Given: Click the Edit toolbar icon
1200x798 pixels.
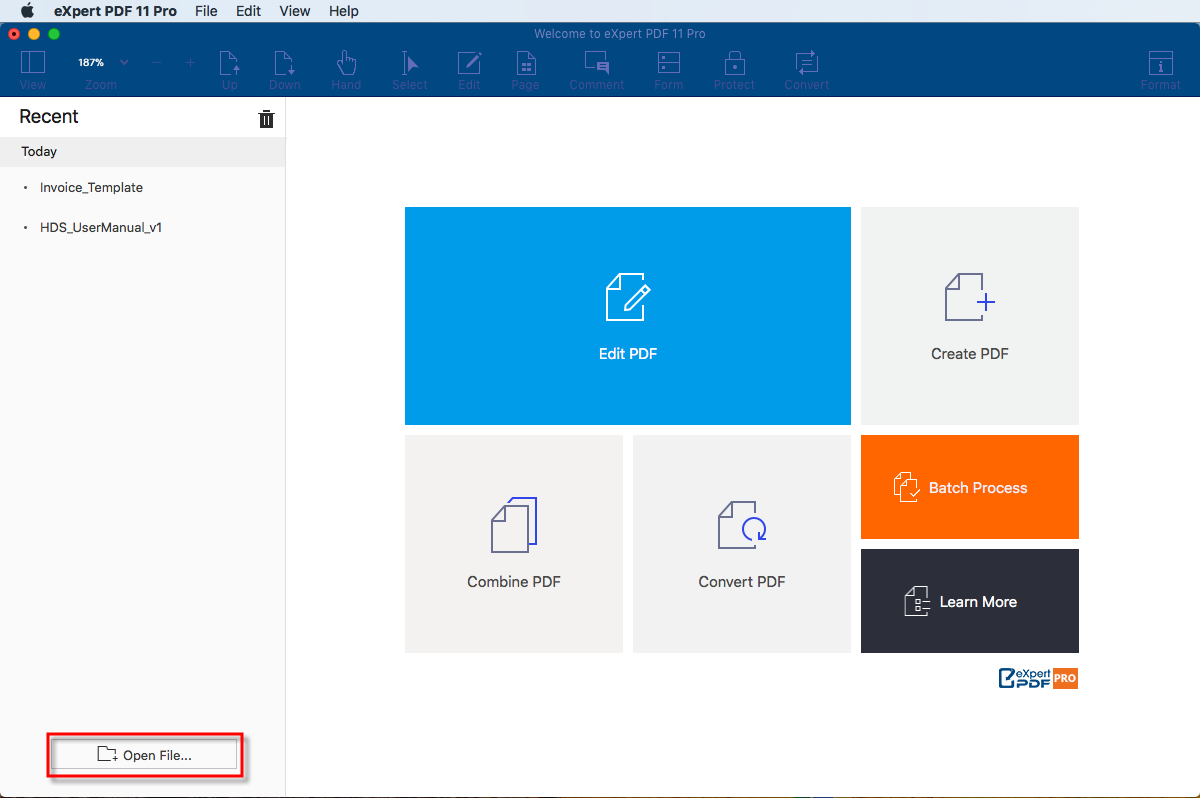Looking at the screenshot, I should (469, 63).
